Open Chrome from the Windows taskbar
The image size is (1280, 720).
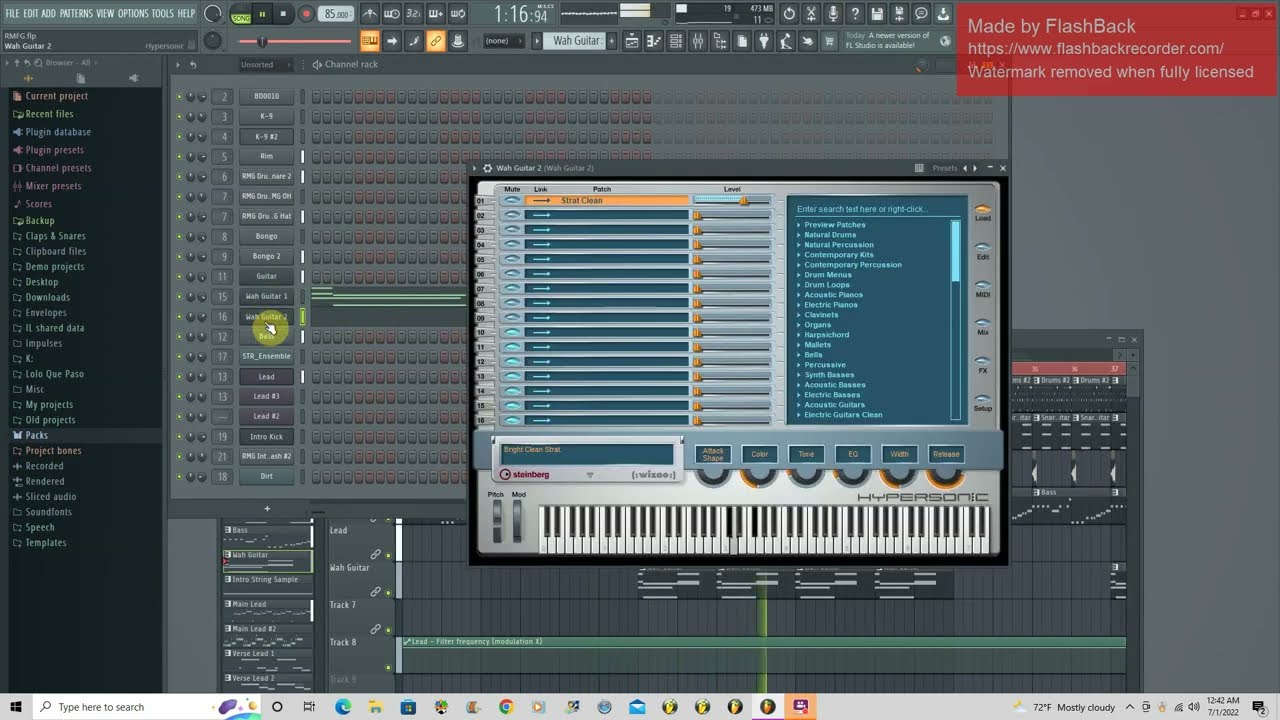tap(506, 707)
